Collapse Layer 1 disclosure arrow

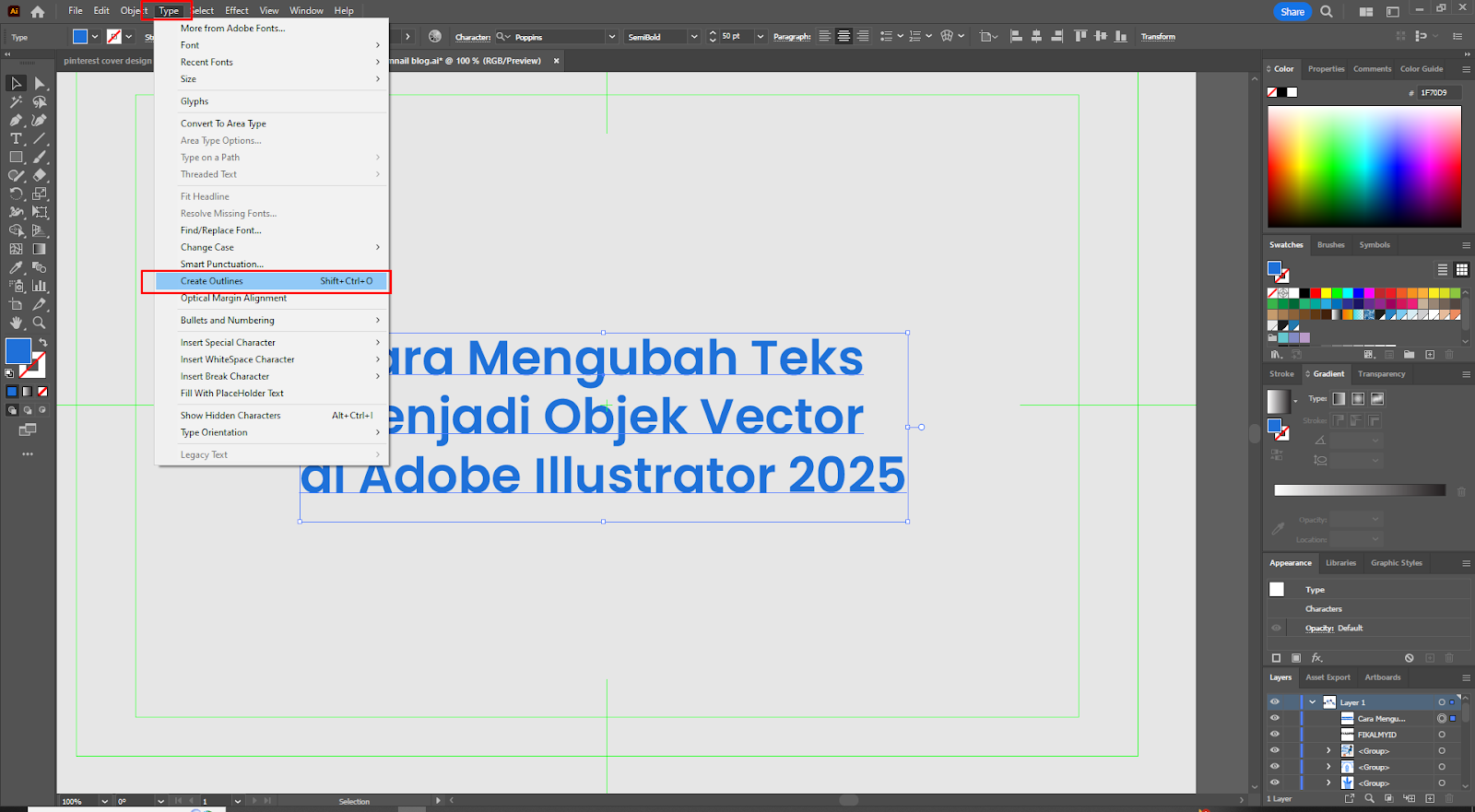[1313, 702]
